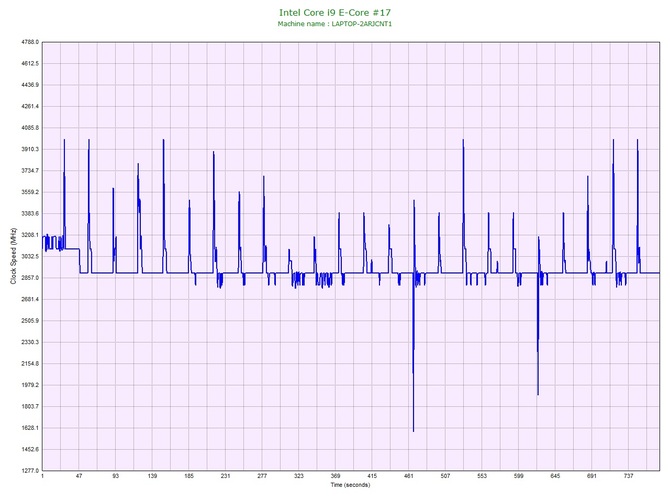Click the 4261.4 y-axis value
670x502 pixels.
click(x=29, y=106)
